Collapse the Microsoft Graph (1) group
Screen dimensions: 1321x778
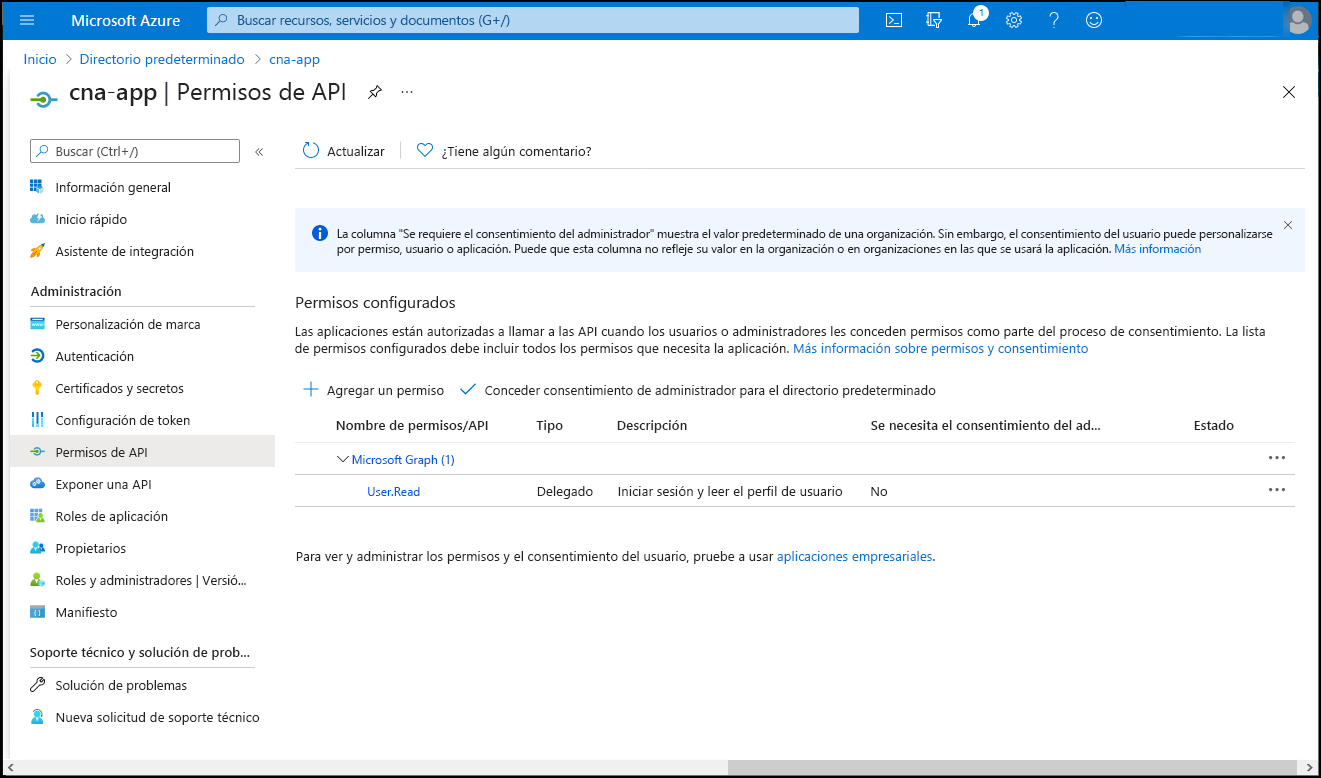(342, 460)
